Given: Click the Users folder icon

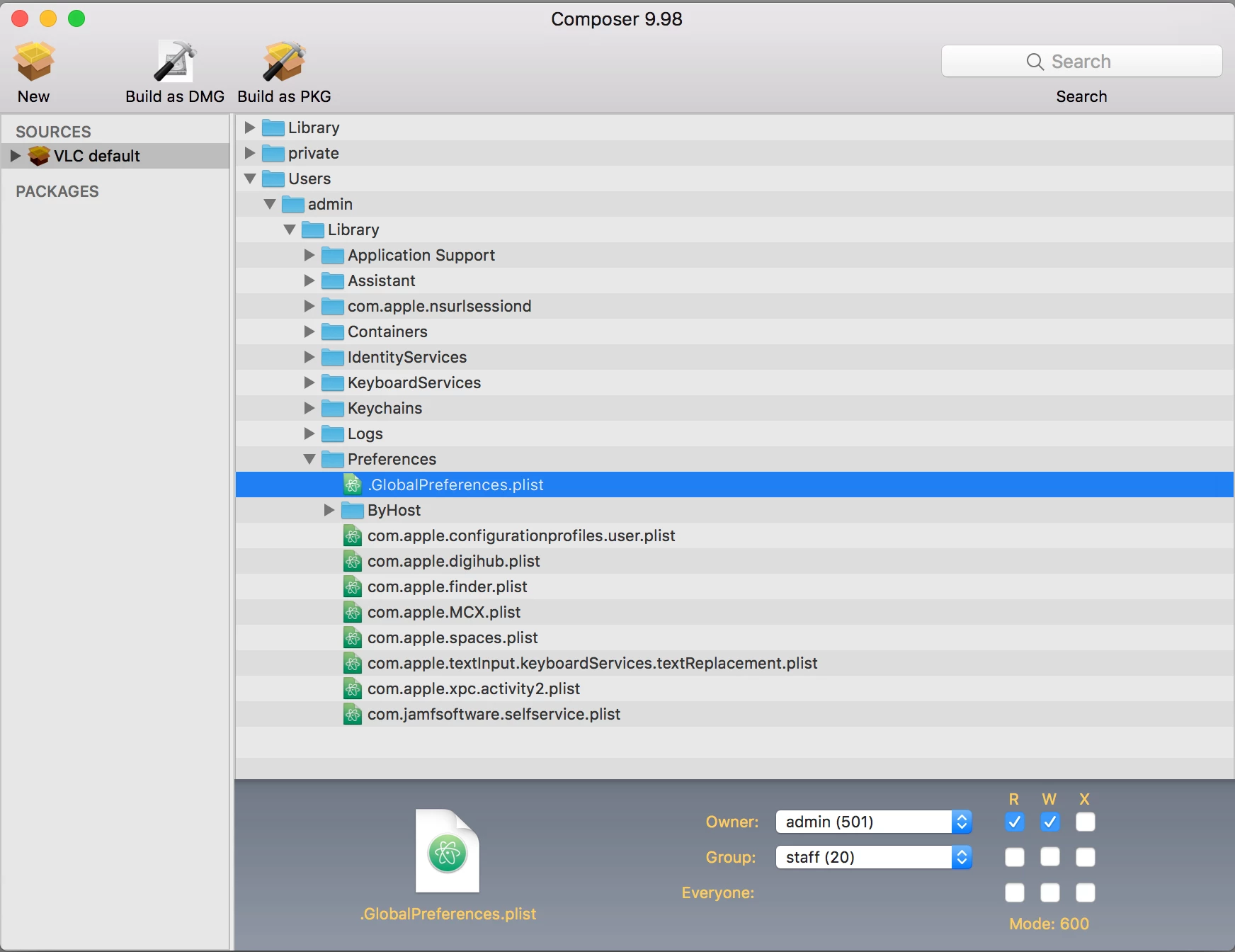Looking at the screenshot, I should click(x=273, y=179).
